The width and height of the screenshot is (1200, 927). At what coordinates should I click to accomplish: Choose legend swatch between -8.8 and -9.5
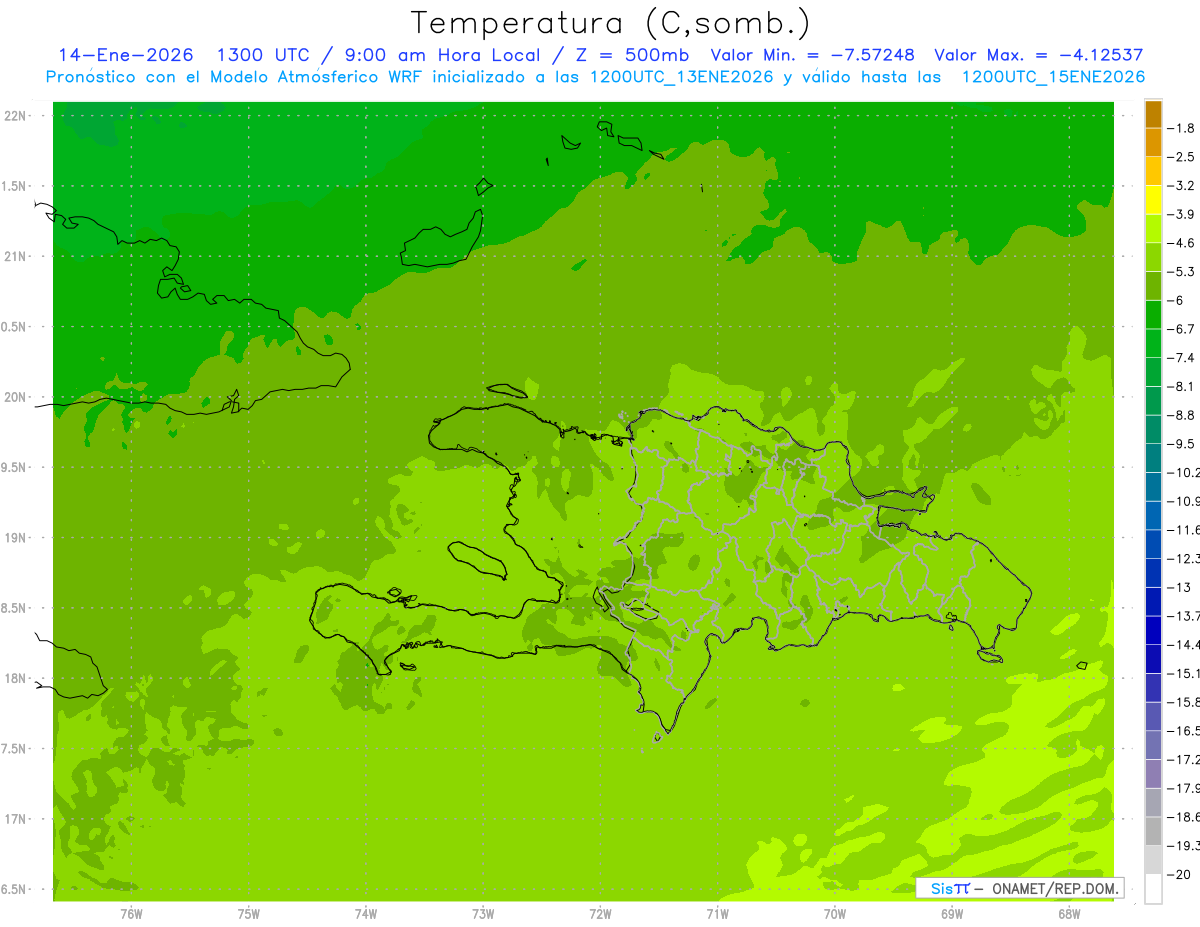click(1153, 429)
